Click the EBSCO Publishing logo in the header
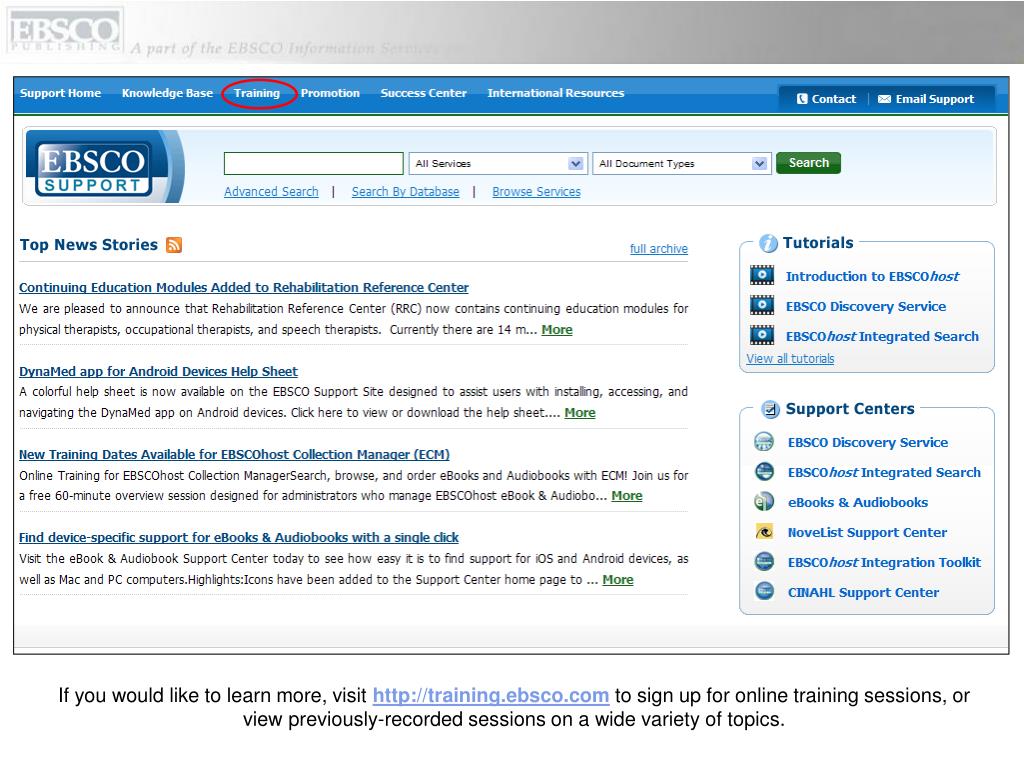The image size is (1024, 768). tap(65, 31)
